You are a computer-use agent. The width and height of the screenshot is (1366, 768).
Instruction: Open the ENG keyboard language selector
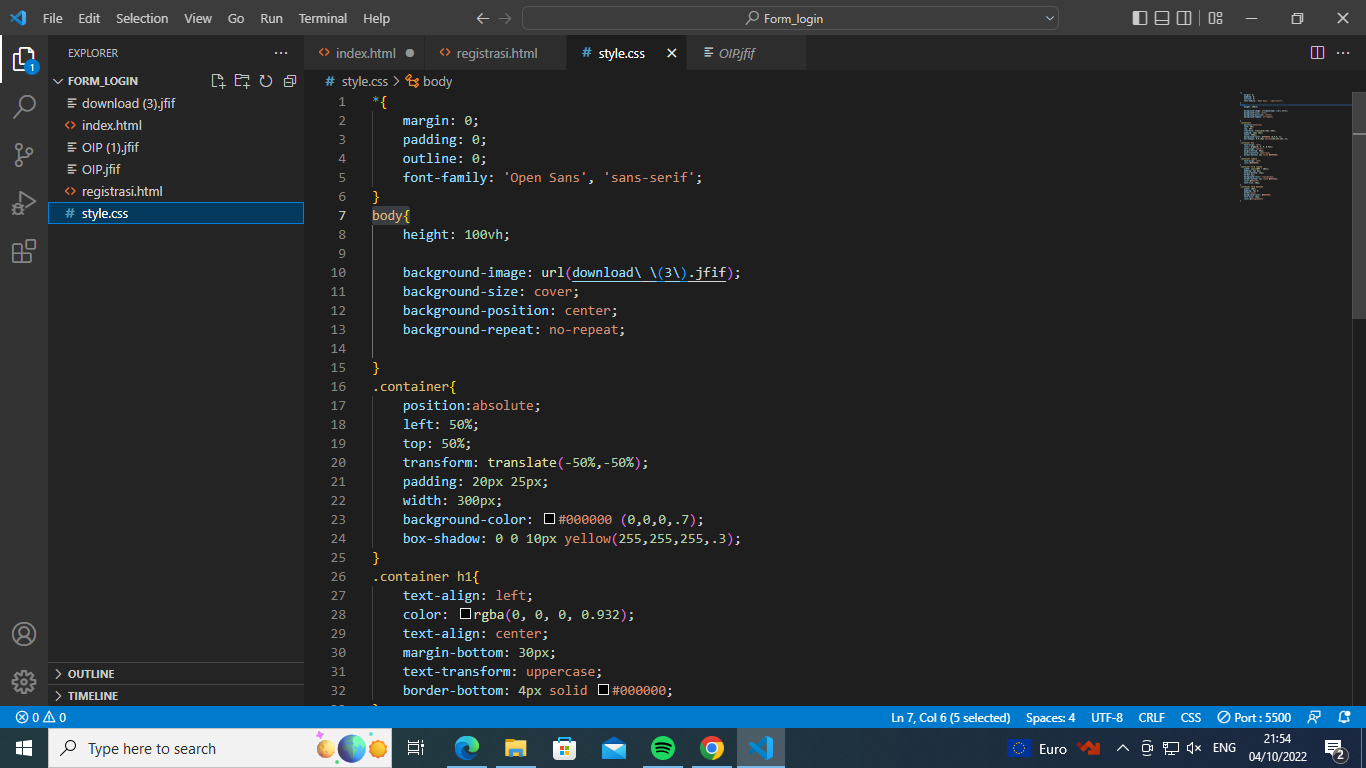(x=1224, y=748)
